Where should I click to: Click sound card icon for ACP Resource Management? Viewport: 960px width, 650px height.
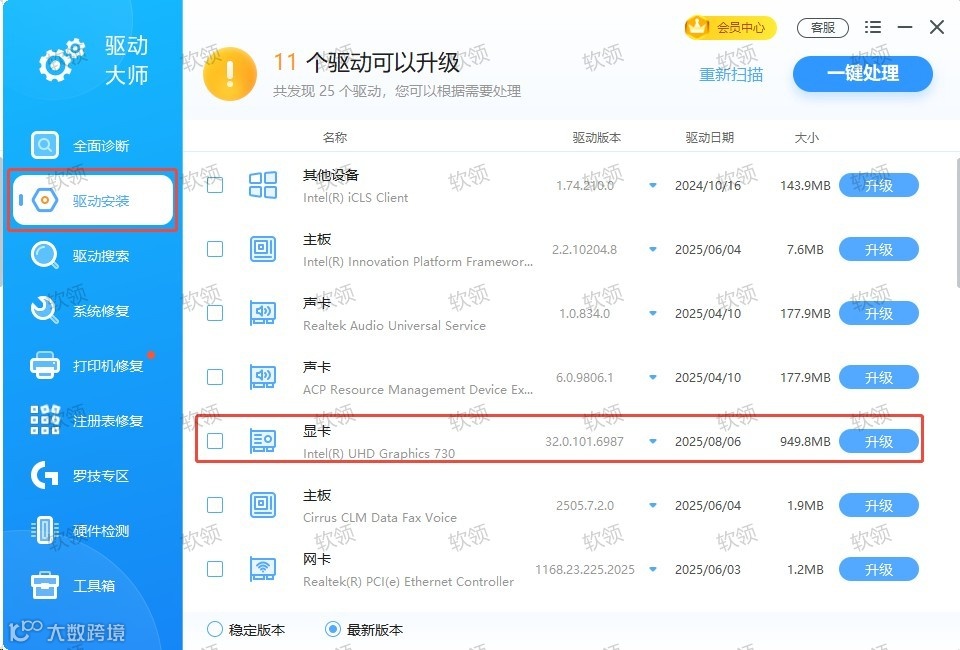click(263, 377)
